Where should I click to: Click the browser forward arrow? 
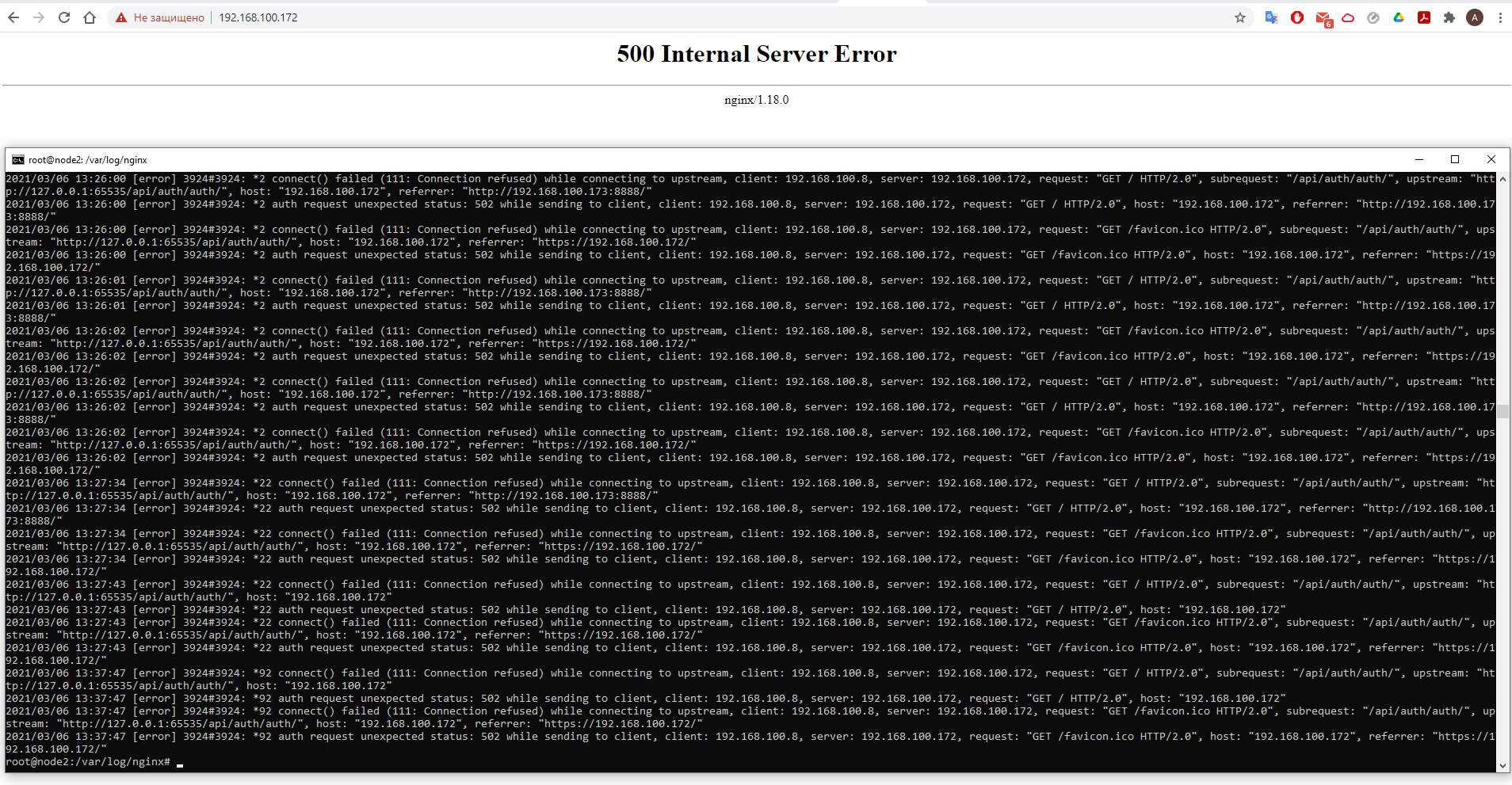tap(39, 17)
